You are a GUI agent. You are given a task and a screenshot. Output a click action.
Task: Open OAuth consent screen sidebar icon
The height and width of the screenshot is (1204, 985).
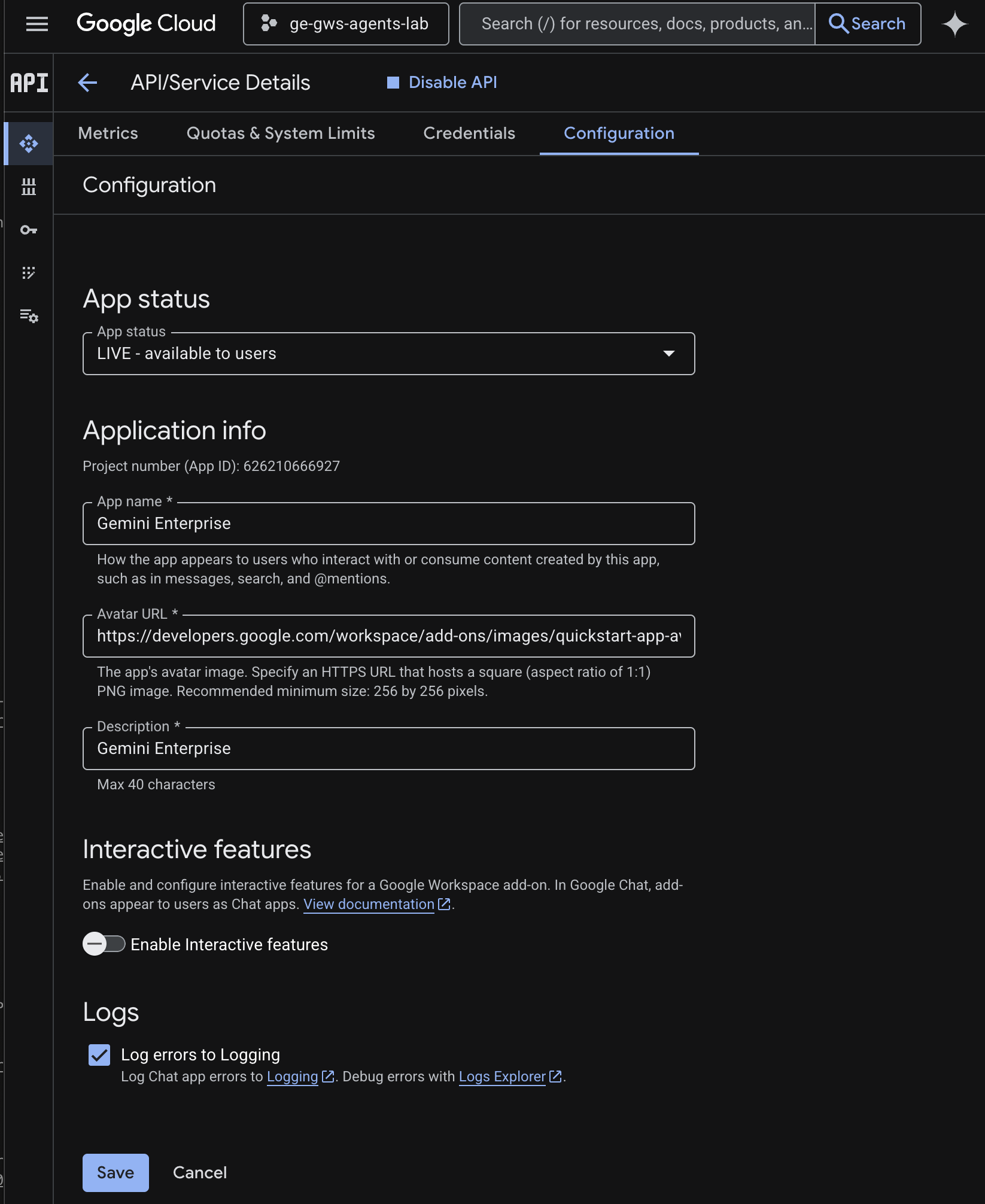click(x=29, y=273)
